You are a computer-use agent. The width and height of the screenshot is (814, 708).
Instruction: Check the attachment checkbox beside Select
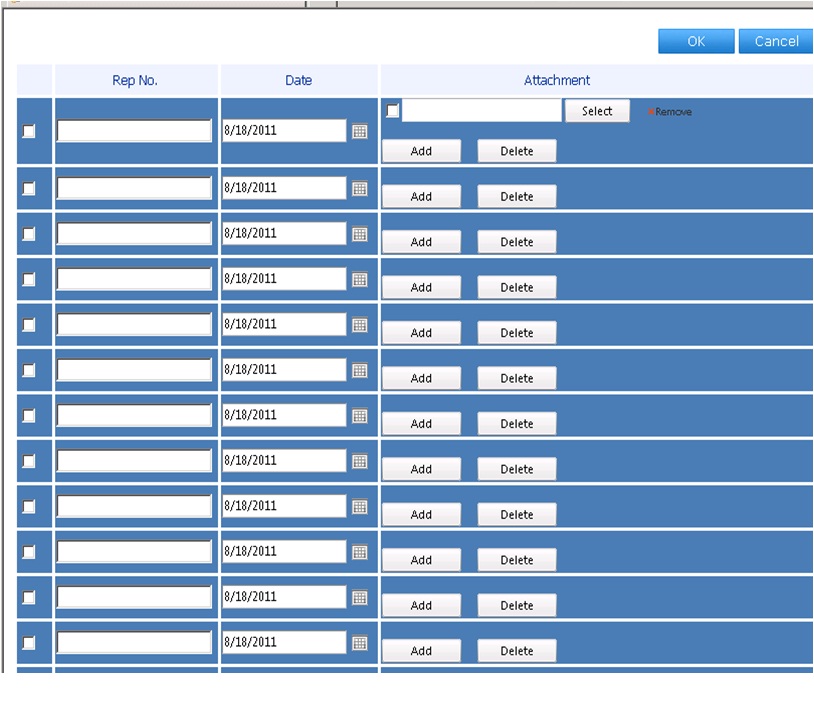tap(392, 110)
